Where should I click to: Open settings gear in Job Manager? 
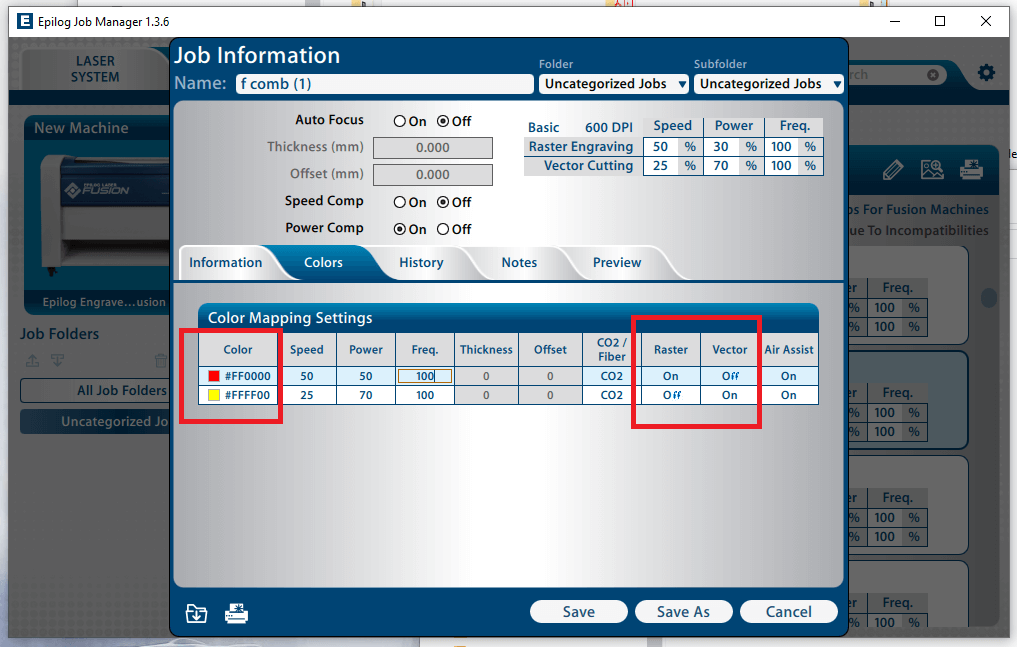(x=986, y=73)
